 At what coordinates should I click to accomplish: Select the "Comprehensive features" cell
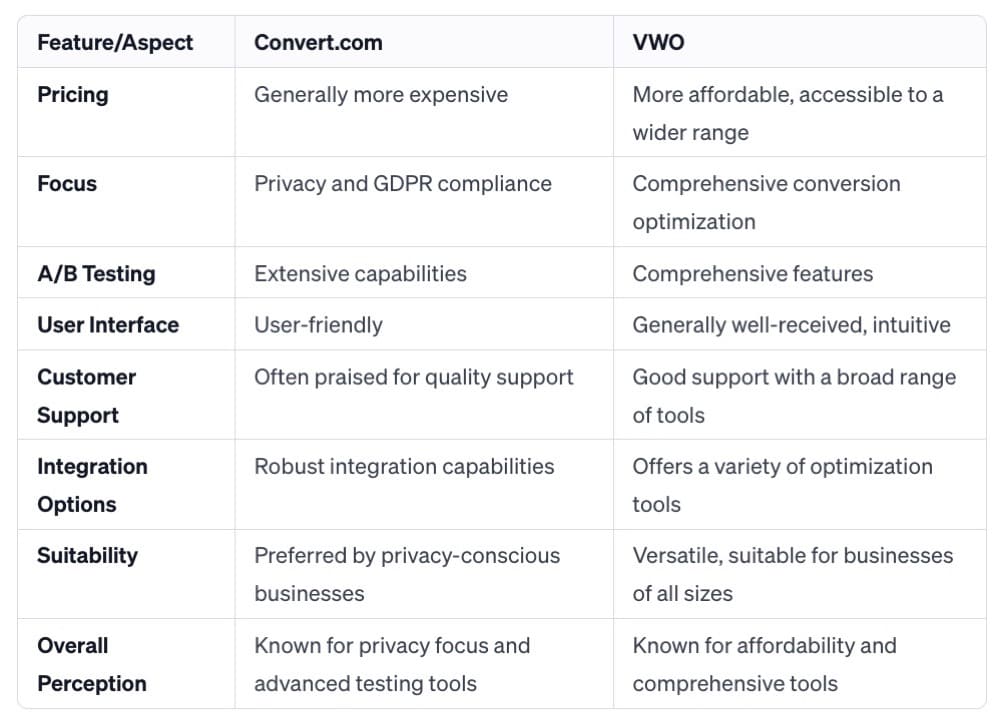[x=752, y=274]
